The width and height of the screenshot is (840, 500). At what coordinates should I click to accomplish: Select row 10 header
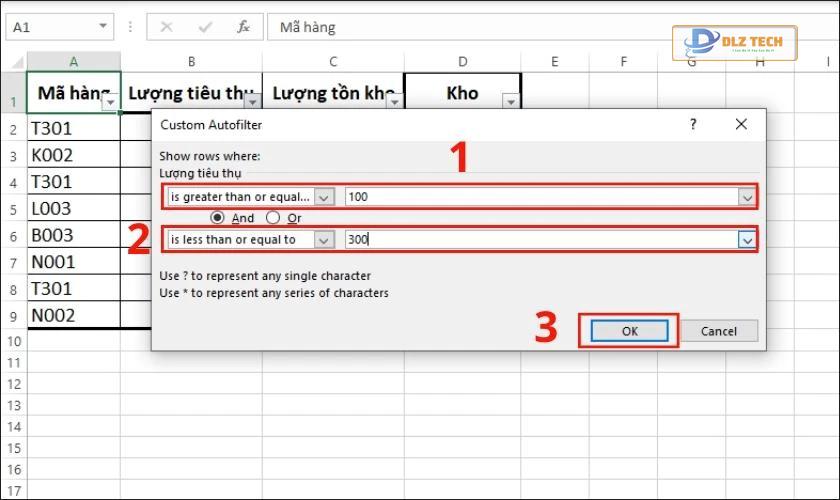(x=13, y=341)
